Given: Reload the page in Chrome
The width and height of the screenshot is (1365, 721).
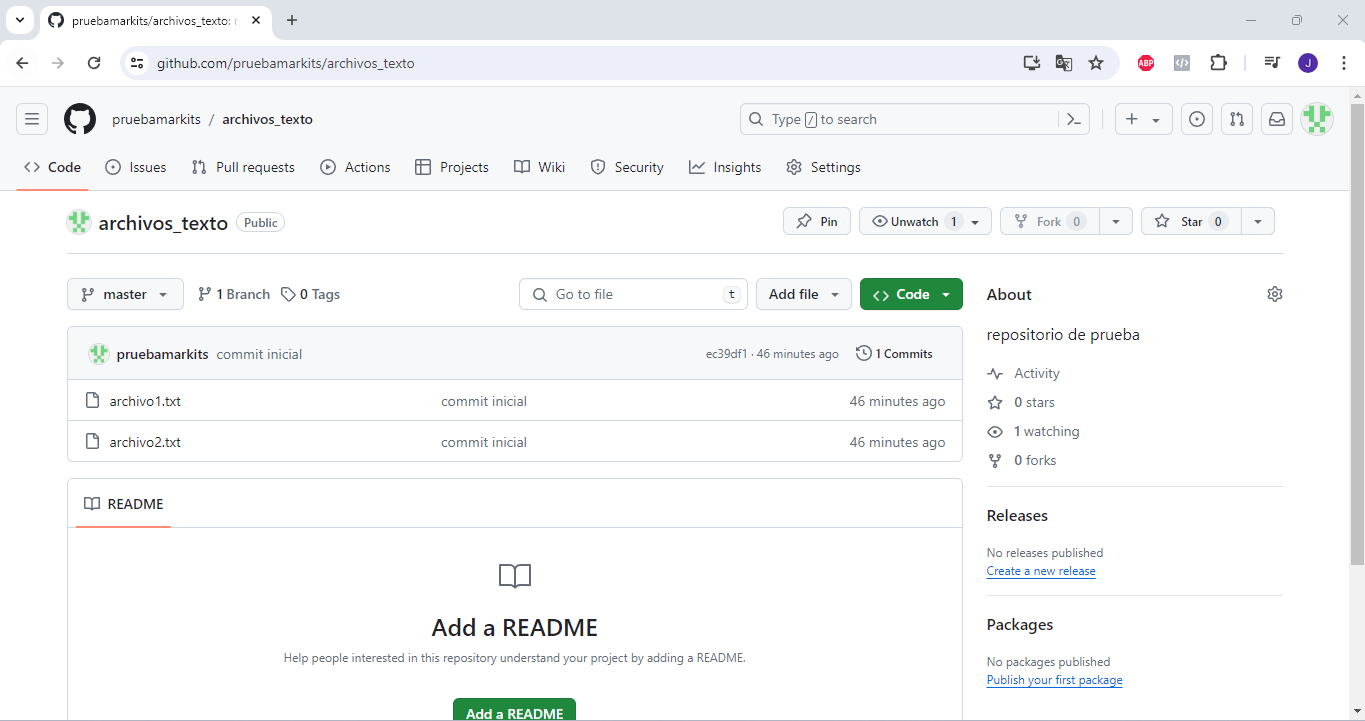Looking at the screenshot, I should pos(94,63).
